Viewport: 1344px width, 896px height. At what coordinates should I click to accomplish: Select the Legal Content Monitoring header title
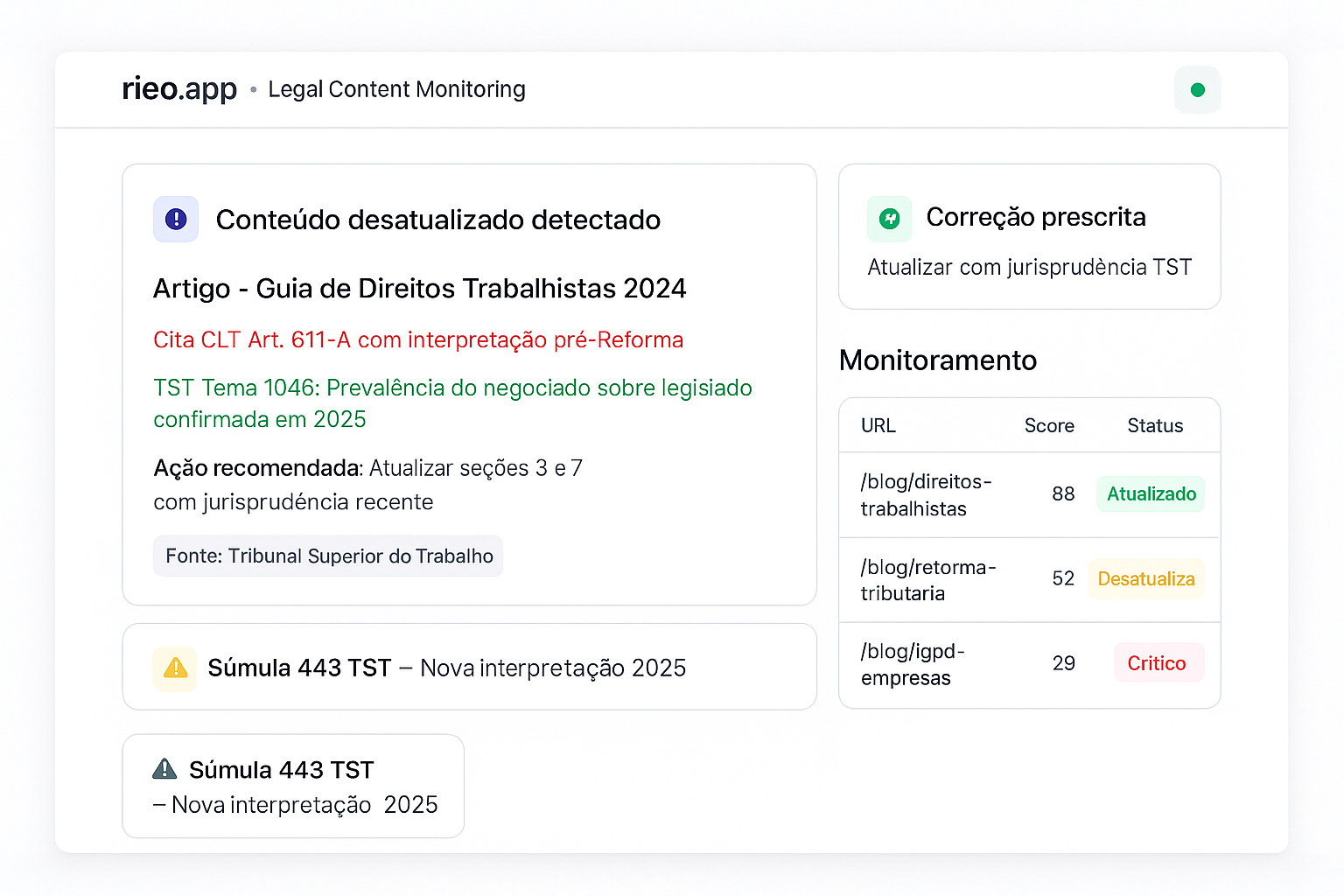(396, 89)
